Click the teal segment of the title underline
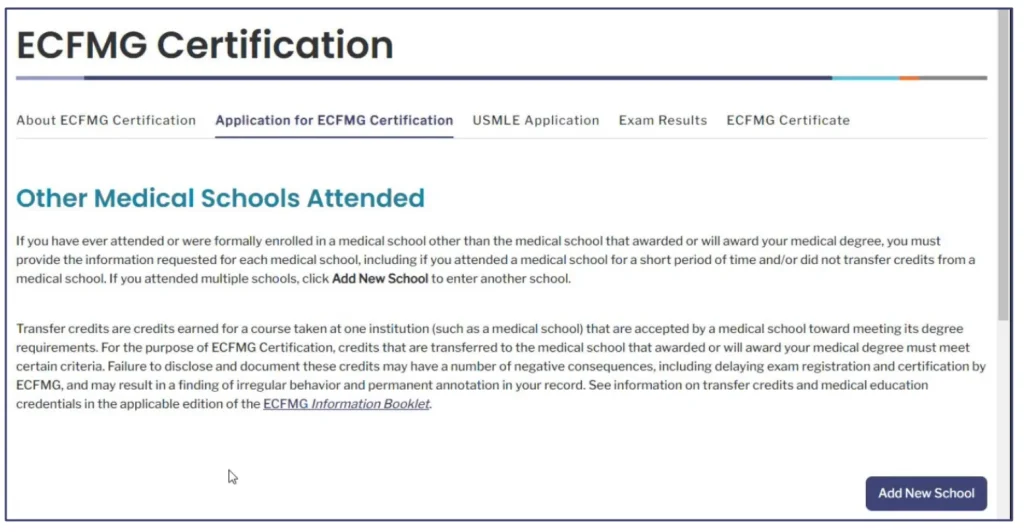This screenshot has height=532, width=1024. 865,78
